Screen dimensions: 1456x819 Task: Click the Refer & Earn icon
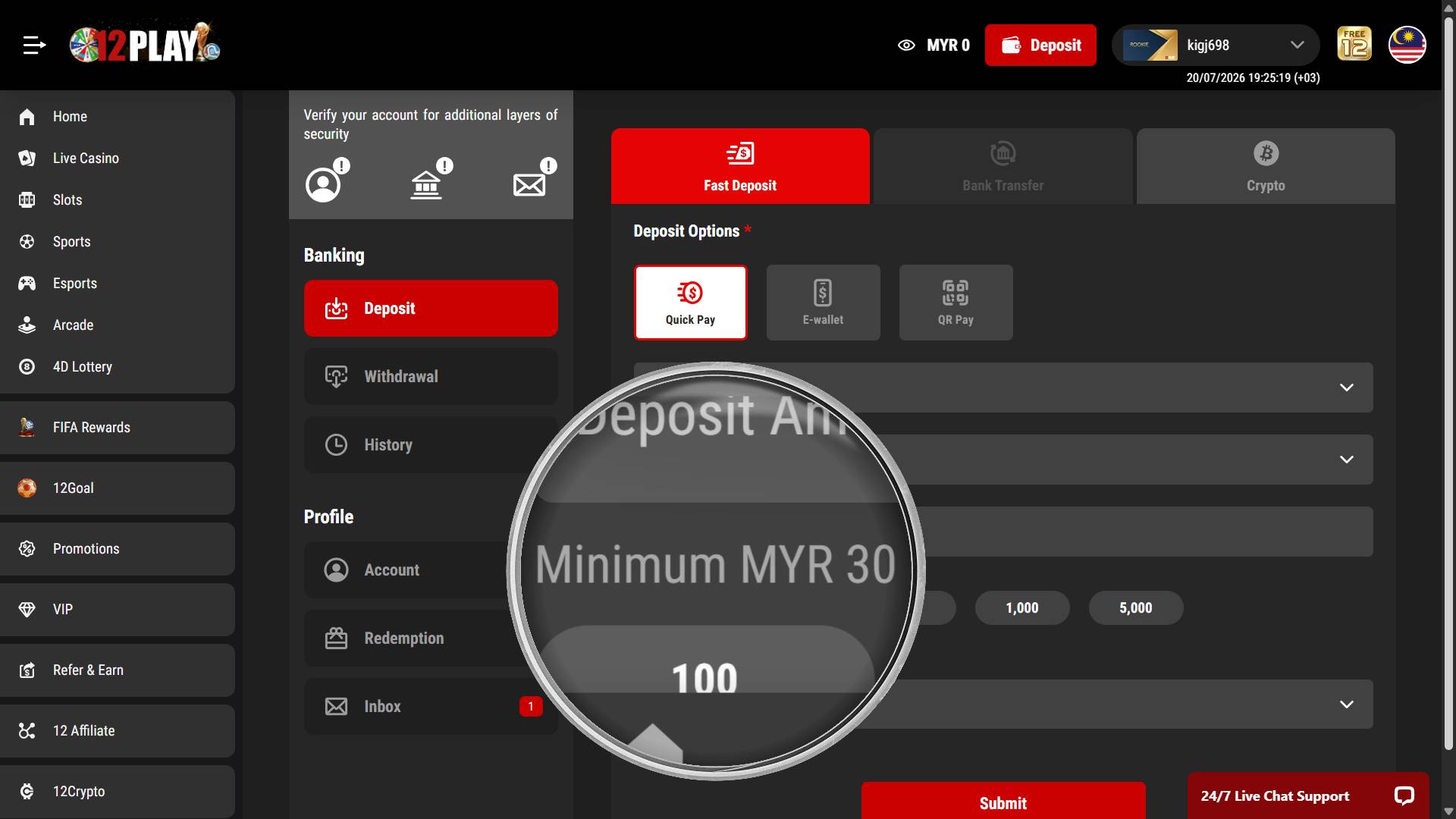(27, 670)
